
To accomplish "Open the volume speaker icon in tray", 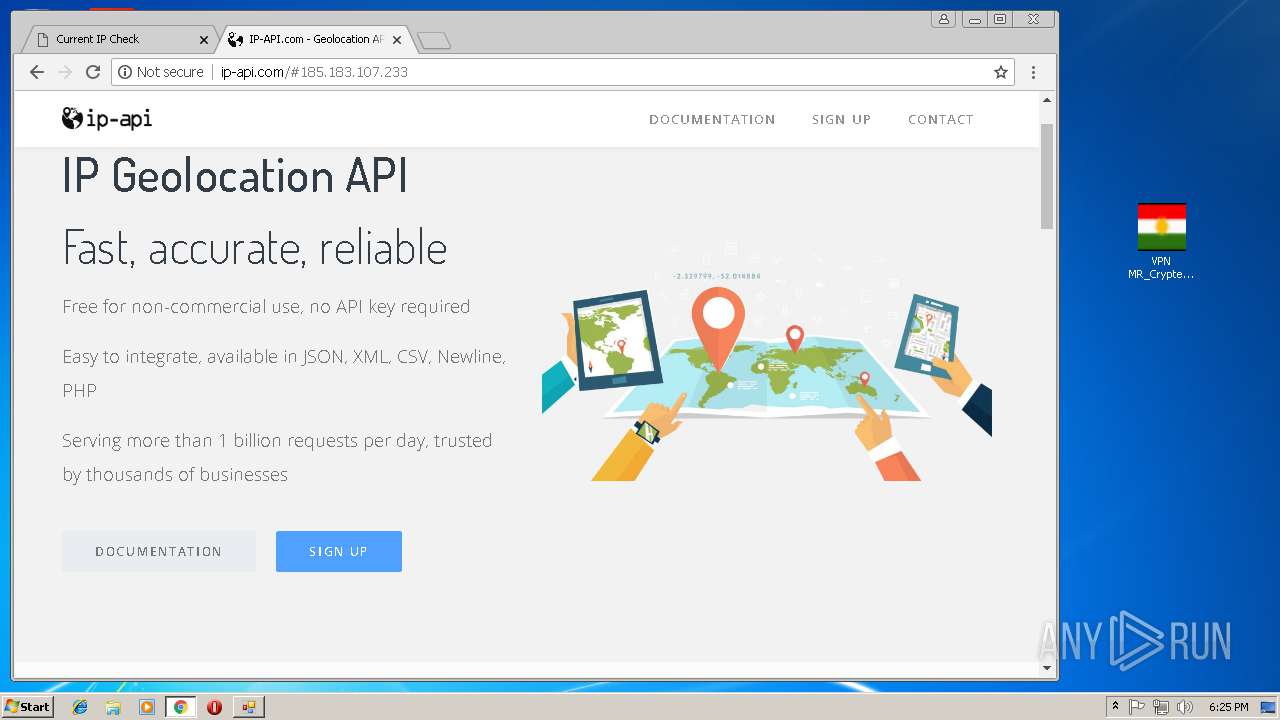I will [x=1185, y=707].
